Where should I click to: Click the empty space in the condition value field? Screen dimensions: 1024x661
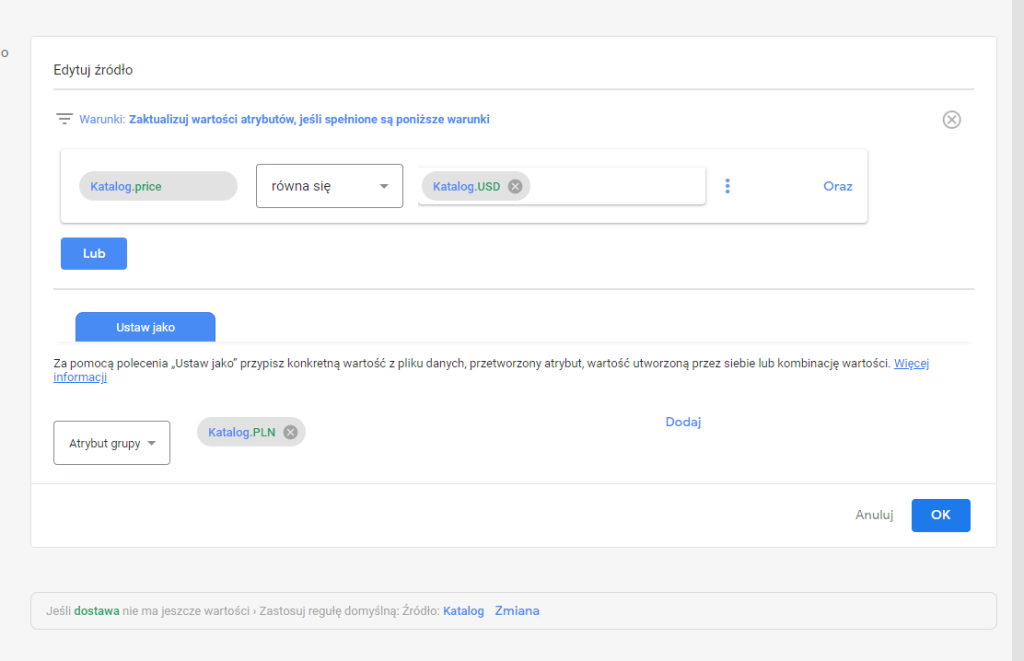click(x=615, y=186)
